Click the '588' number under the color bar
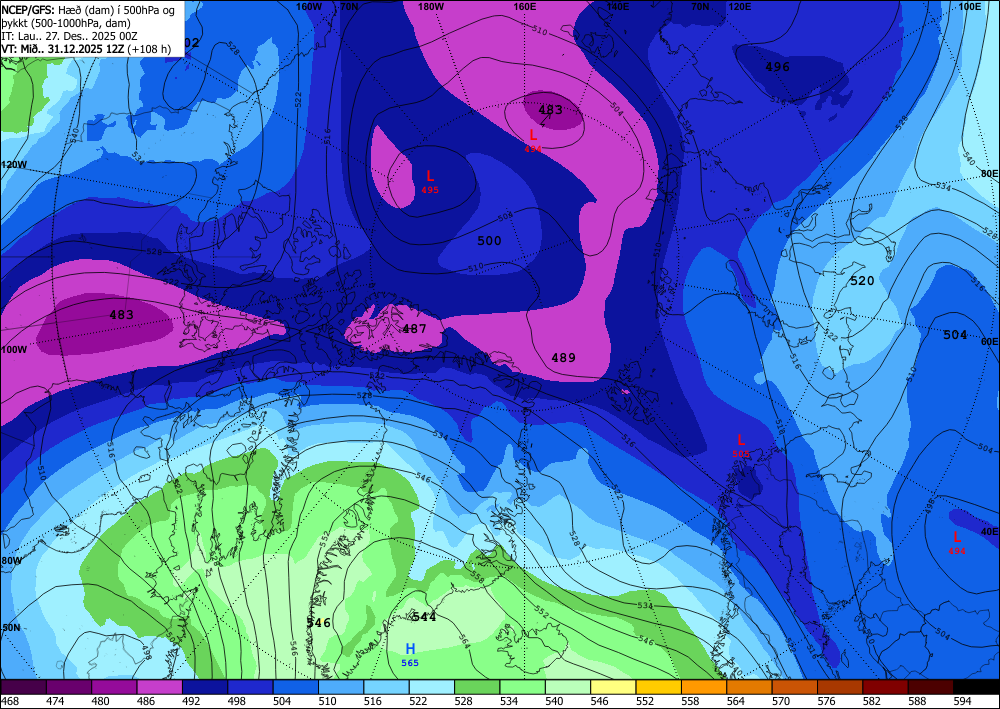Screen dimensions: 1000x709 (917, 702)
